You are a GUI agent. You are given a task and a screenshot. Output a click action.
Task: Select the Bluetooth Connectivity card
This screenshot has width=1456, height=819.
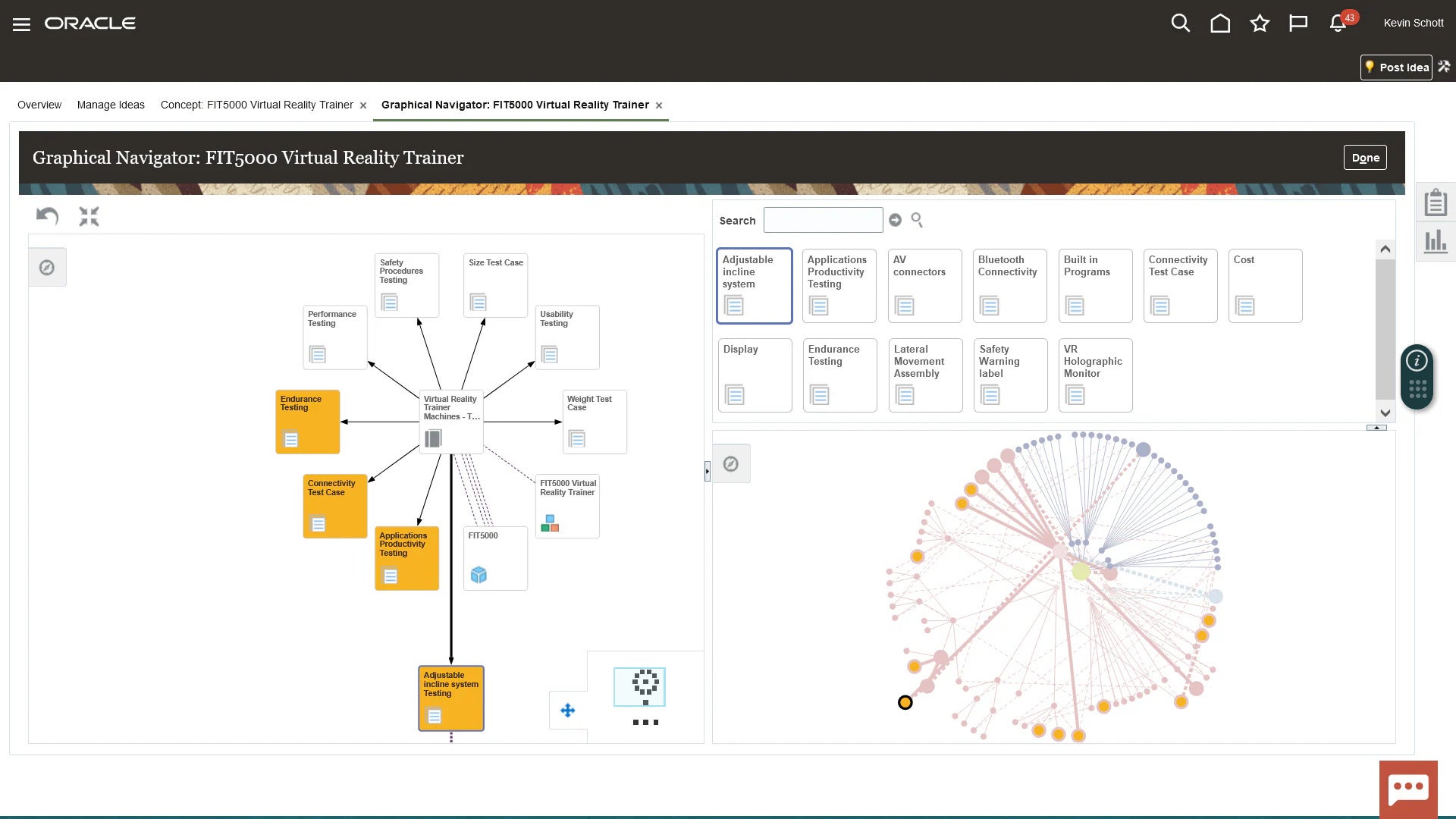tap(1009, 286)
